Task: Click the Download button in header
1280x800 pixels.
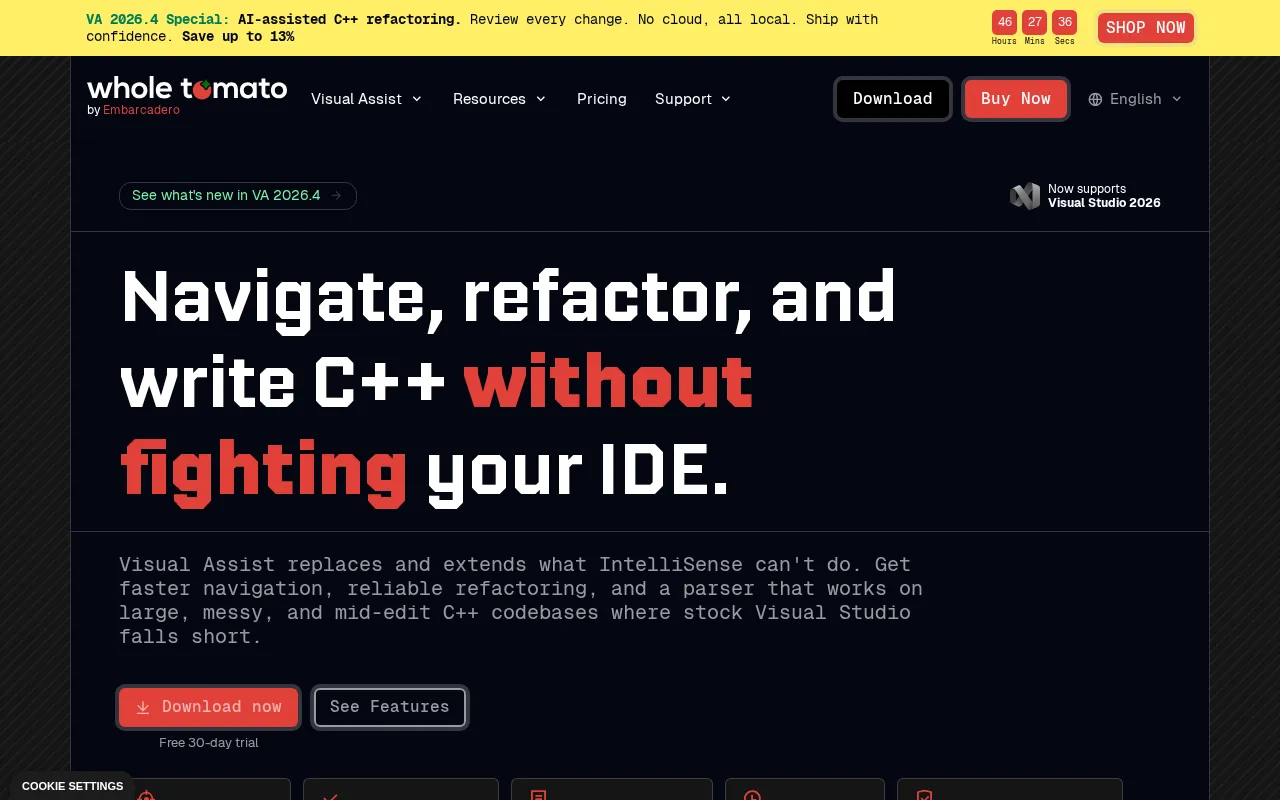Action: 893,99
